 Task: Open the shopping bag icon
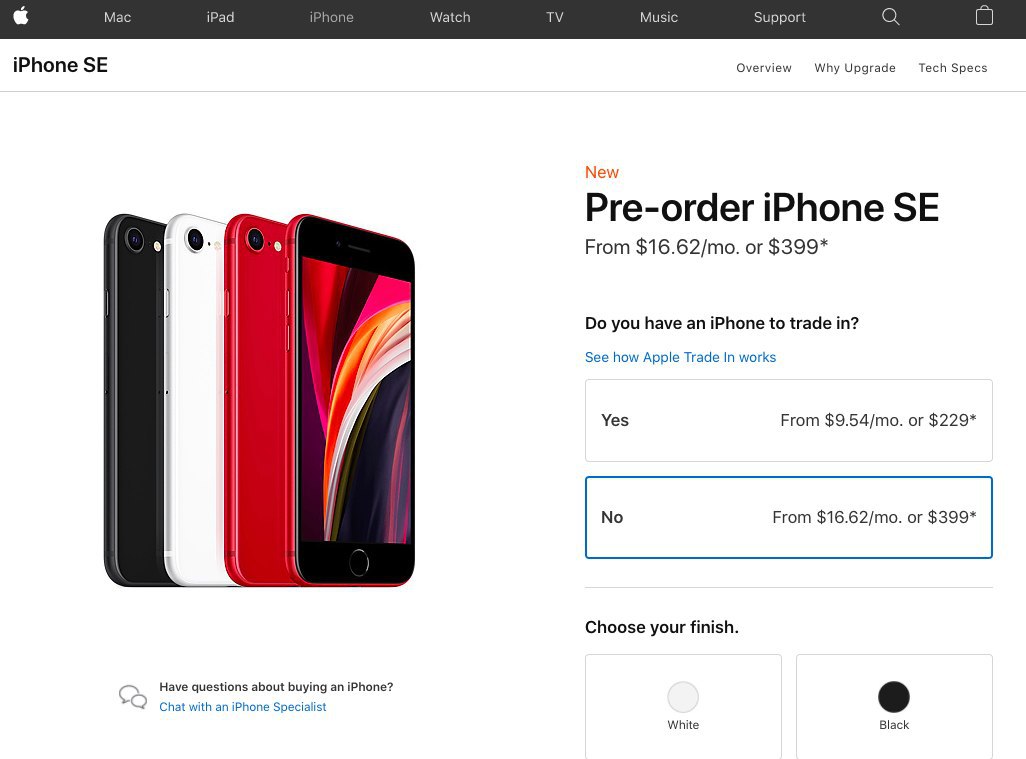coord(984,16)
